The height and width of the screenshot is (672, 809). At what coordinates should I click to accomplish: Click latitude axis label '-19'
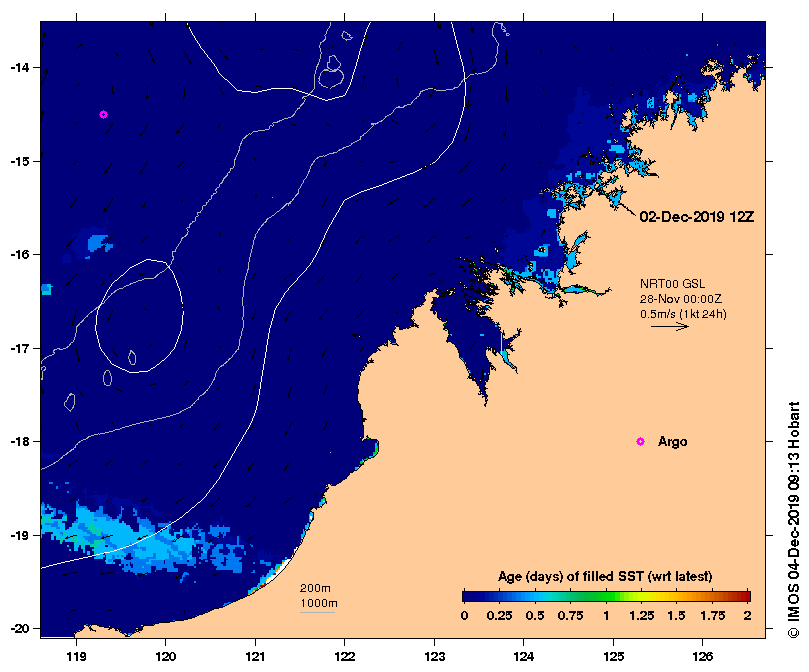[x=19, y=535]
